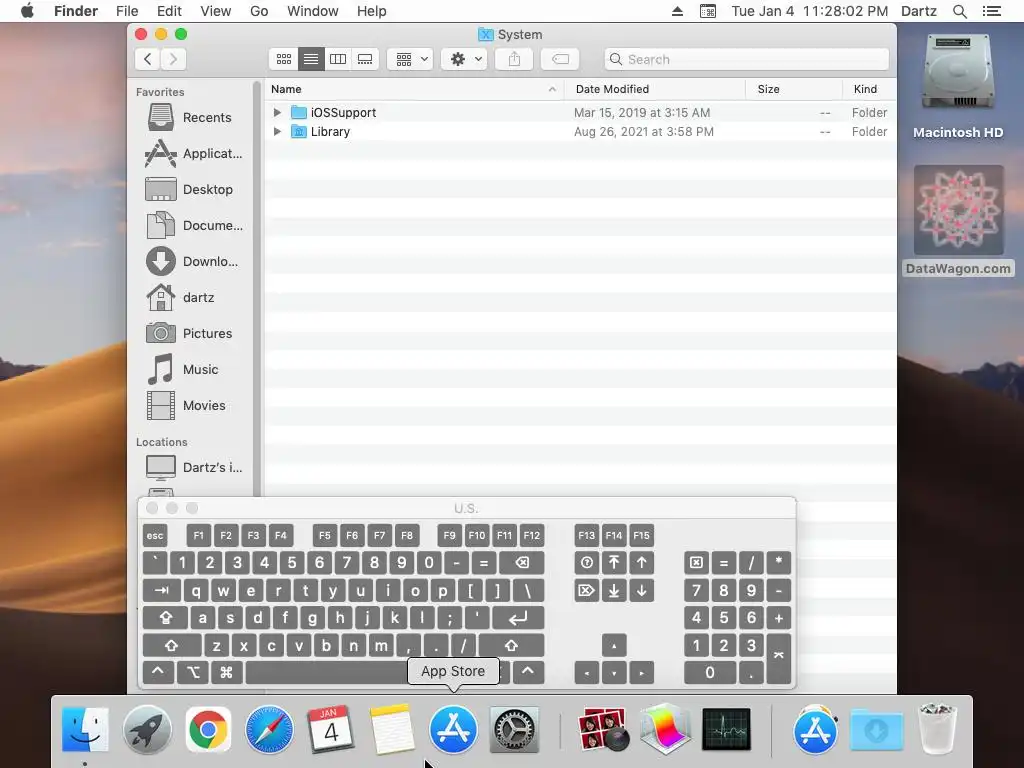Click the return key on keyboard viewer

pyautogui.click(x=518, y=618)
